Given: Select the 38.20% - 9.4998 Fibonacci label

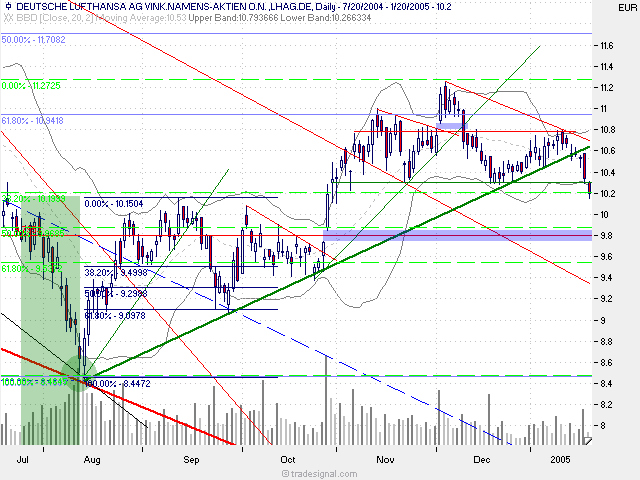Looking at the screenshot, I should tap(116, 272).
